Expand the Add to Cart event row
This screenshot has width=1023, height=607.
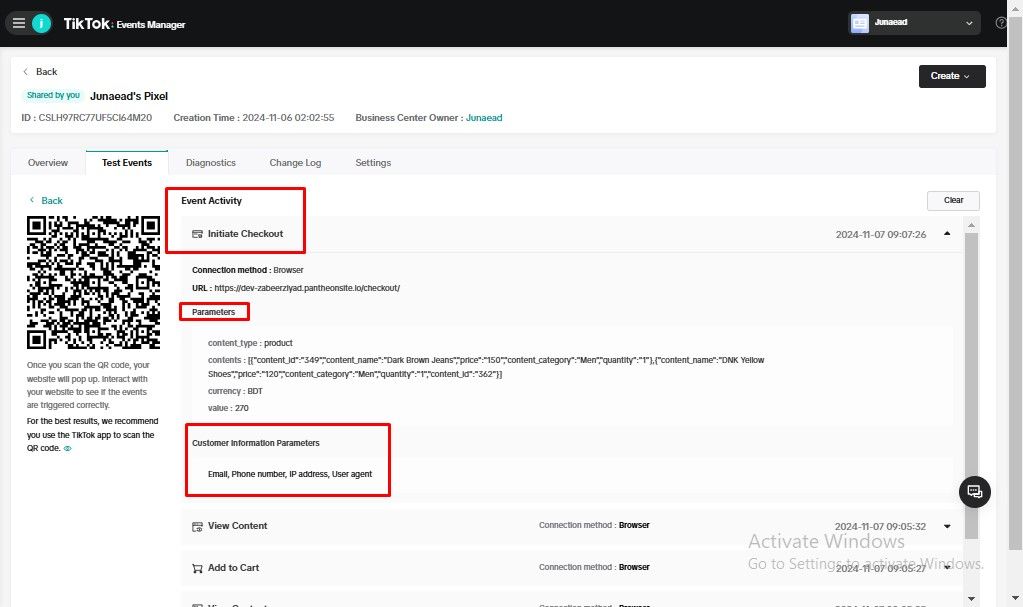(947, 567)
